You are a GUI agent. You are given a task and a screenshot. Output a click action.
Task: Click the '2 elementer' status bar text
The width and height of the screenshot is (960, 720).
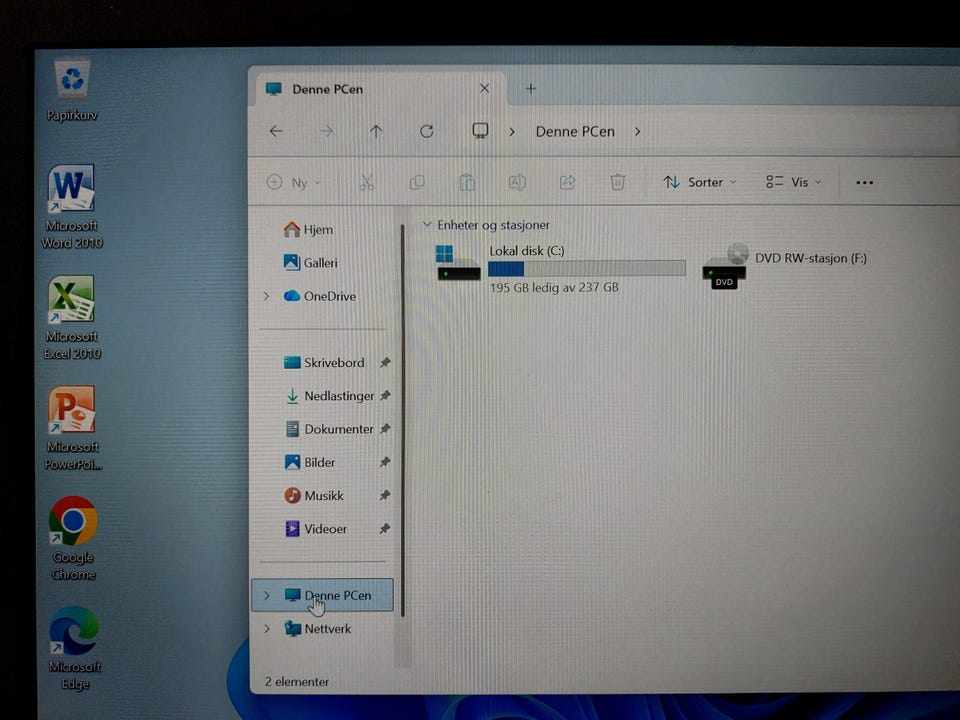(x=297, y=681)
